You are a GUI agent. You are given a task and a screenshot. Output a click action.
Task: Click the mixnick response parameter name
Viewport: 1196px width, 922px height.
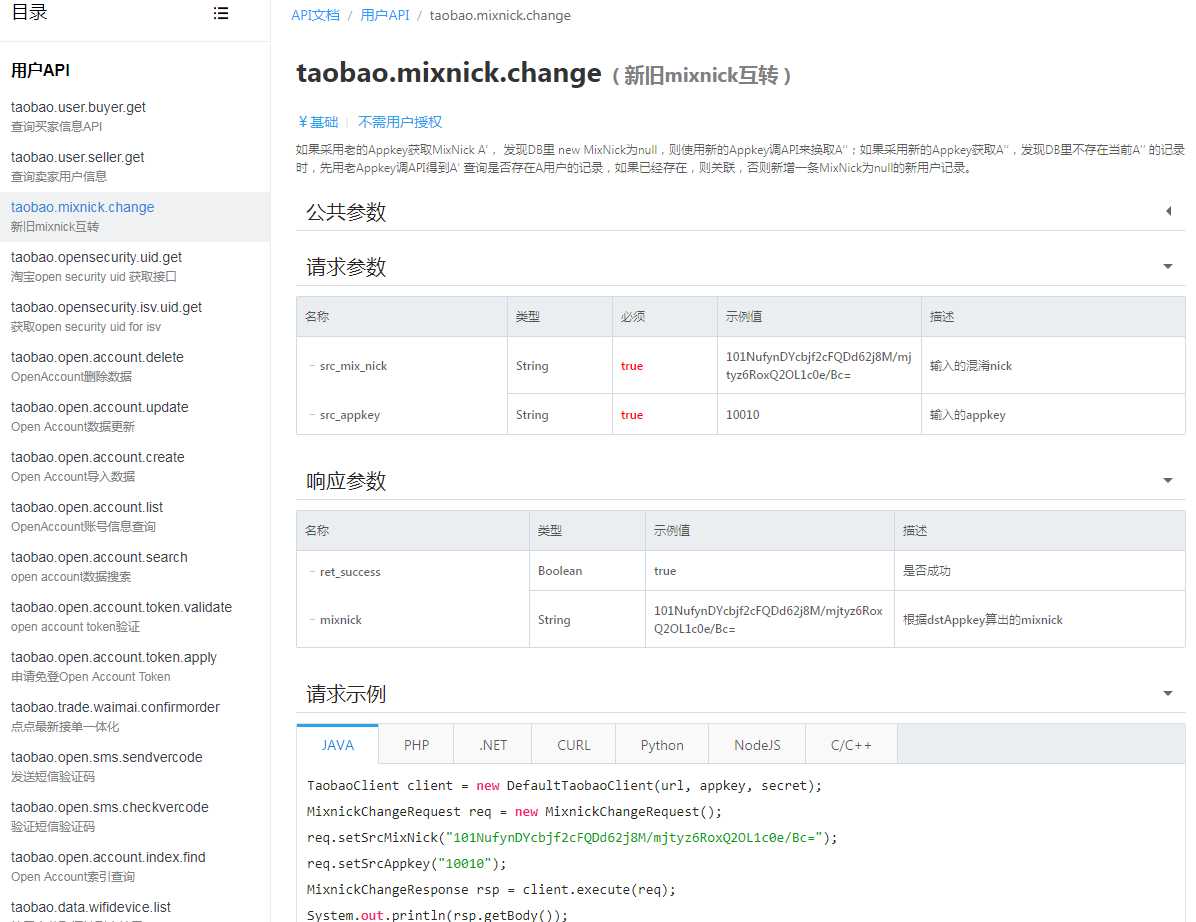(341, 620)
